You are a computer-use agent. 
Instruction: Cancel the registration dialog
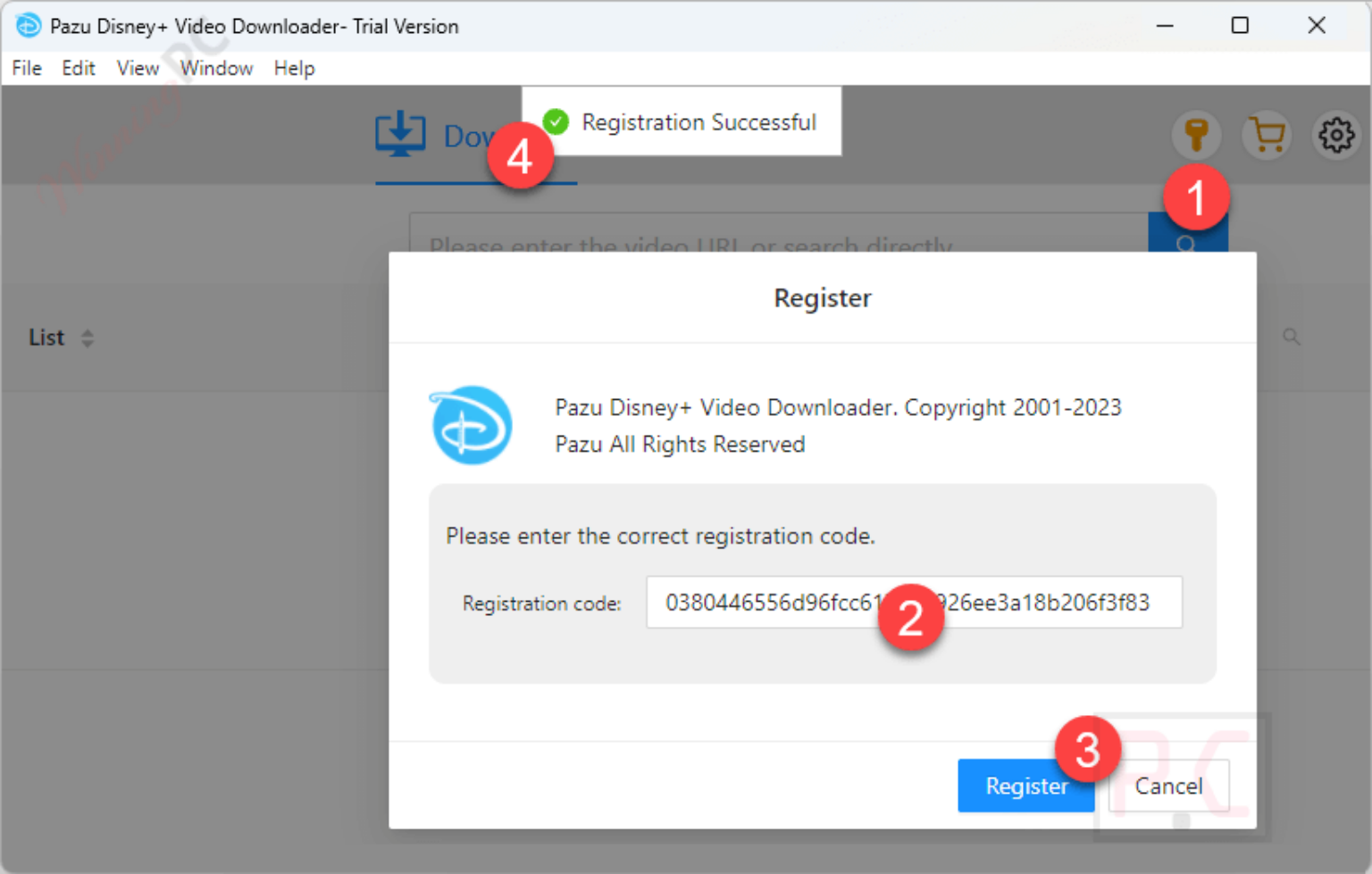tap(1168, 786)
